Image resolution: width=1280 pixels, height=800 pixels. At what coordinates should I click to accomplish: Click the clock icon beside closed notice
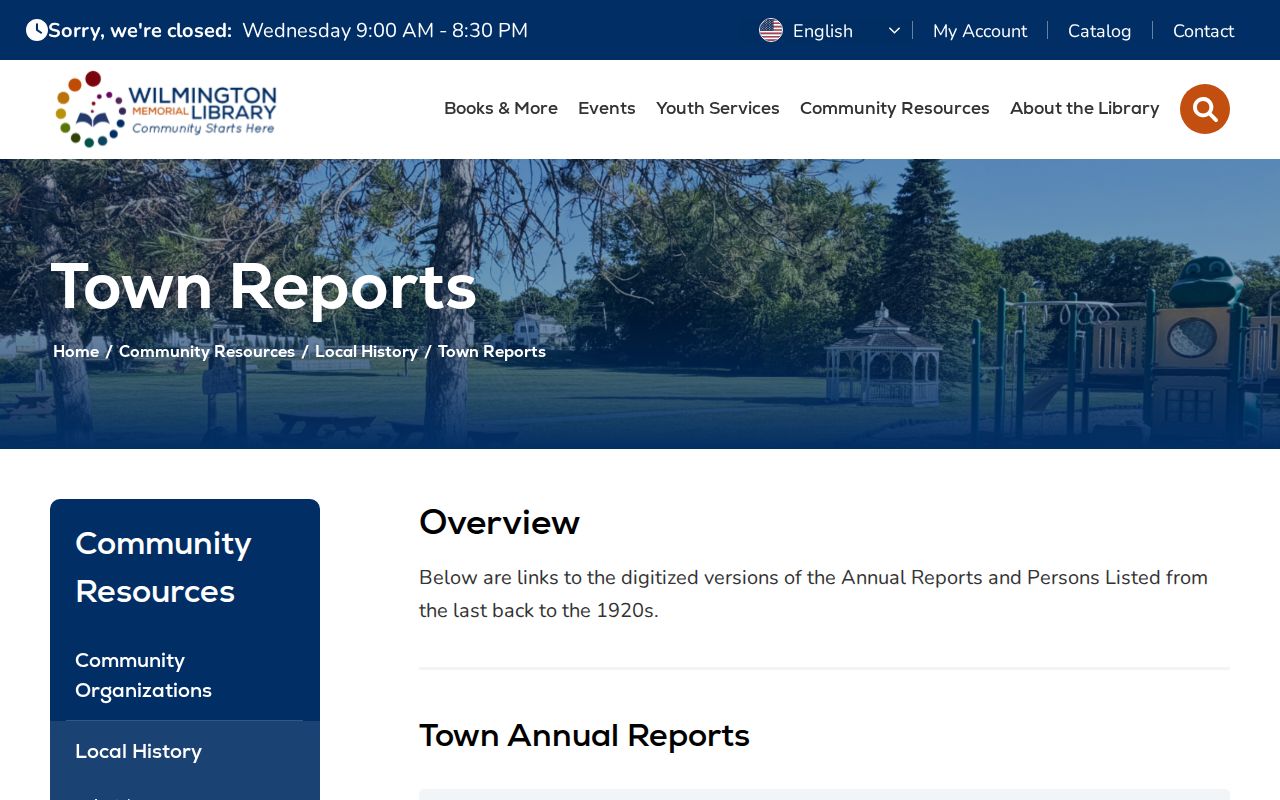pyautogui.click(x=37, y=30)
